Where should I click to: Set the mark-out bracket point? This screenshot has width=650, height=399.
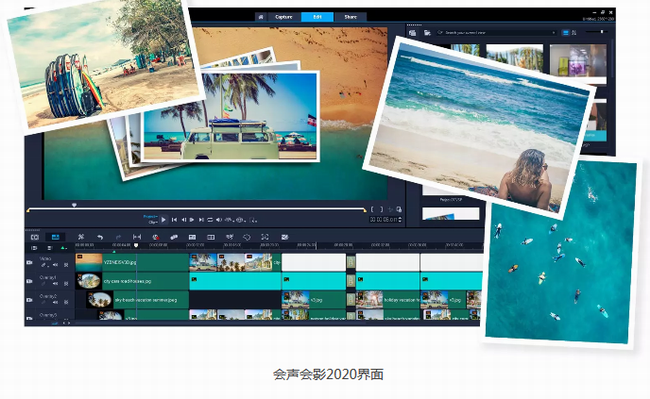381,210
